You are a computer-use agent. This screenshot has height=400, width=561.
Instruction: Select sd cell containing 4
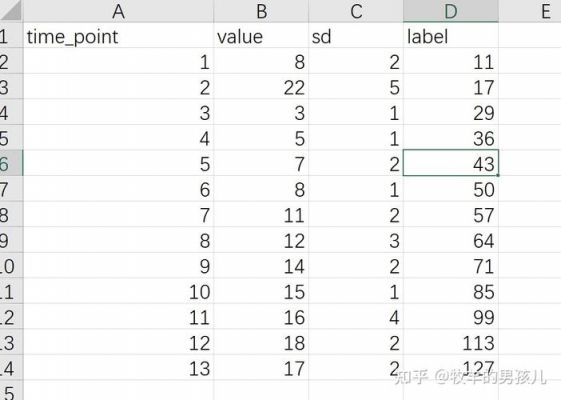356,317
